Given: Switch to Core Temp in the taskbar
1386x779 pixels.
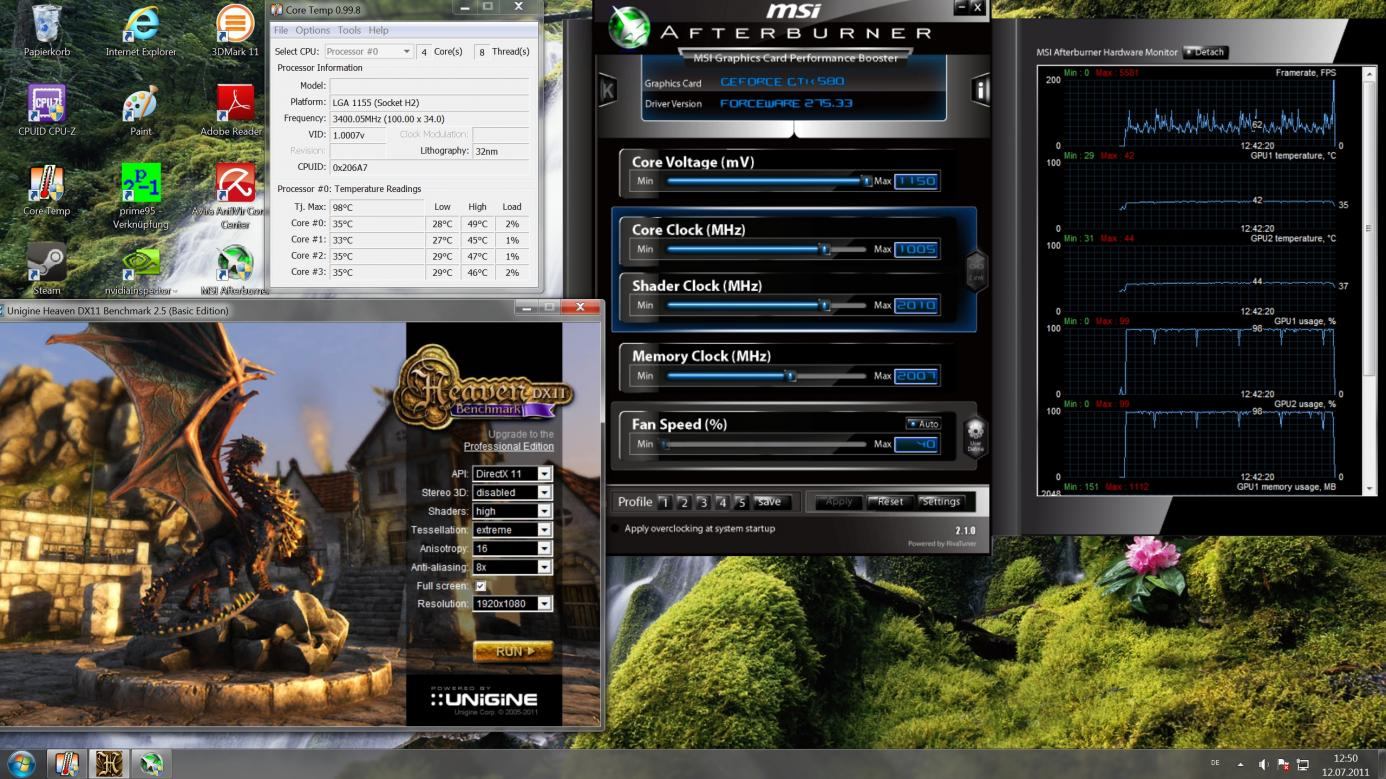Looking at the screenshot, I should point(66,764).
